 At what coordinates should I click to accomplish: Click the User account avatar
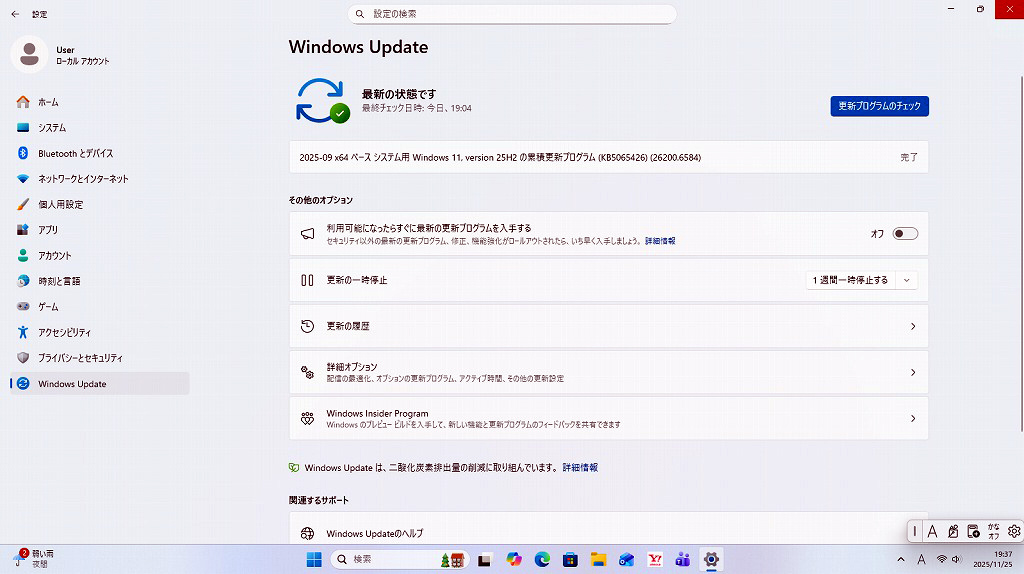(29, 54)
